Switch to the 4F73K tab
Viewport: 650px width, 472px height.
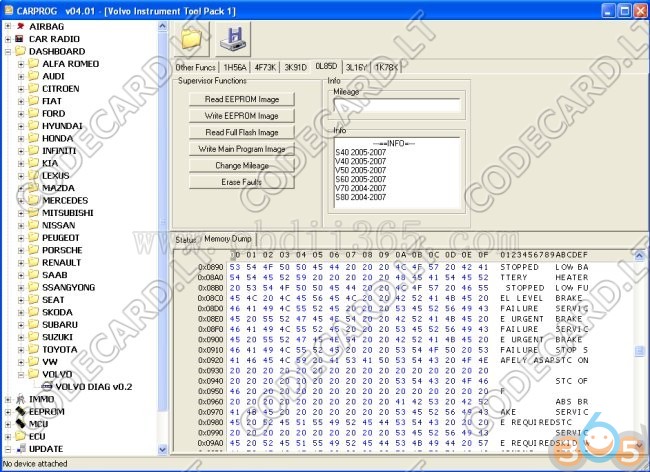[265, 68]
